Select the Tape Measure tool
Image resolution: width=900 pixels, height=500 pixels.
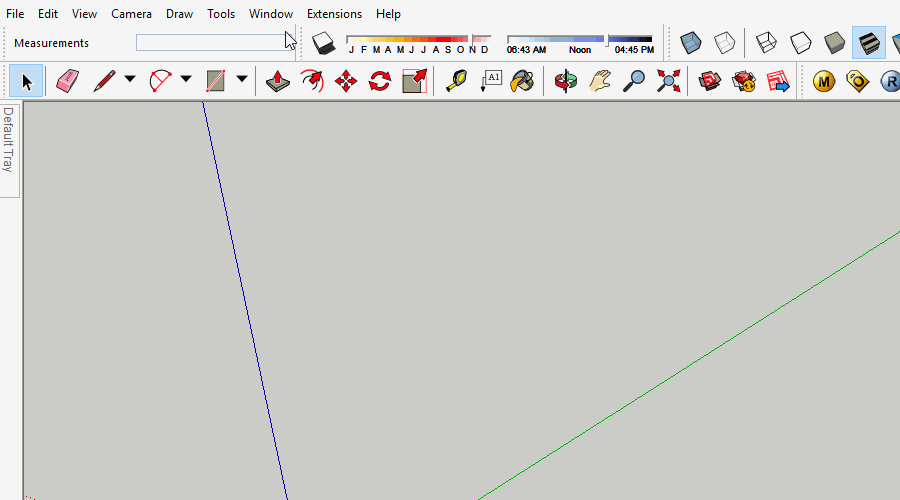click(456, 81)
